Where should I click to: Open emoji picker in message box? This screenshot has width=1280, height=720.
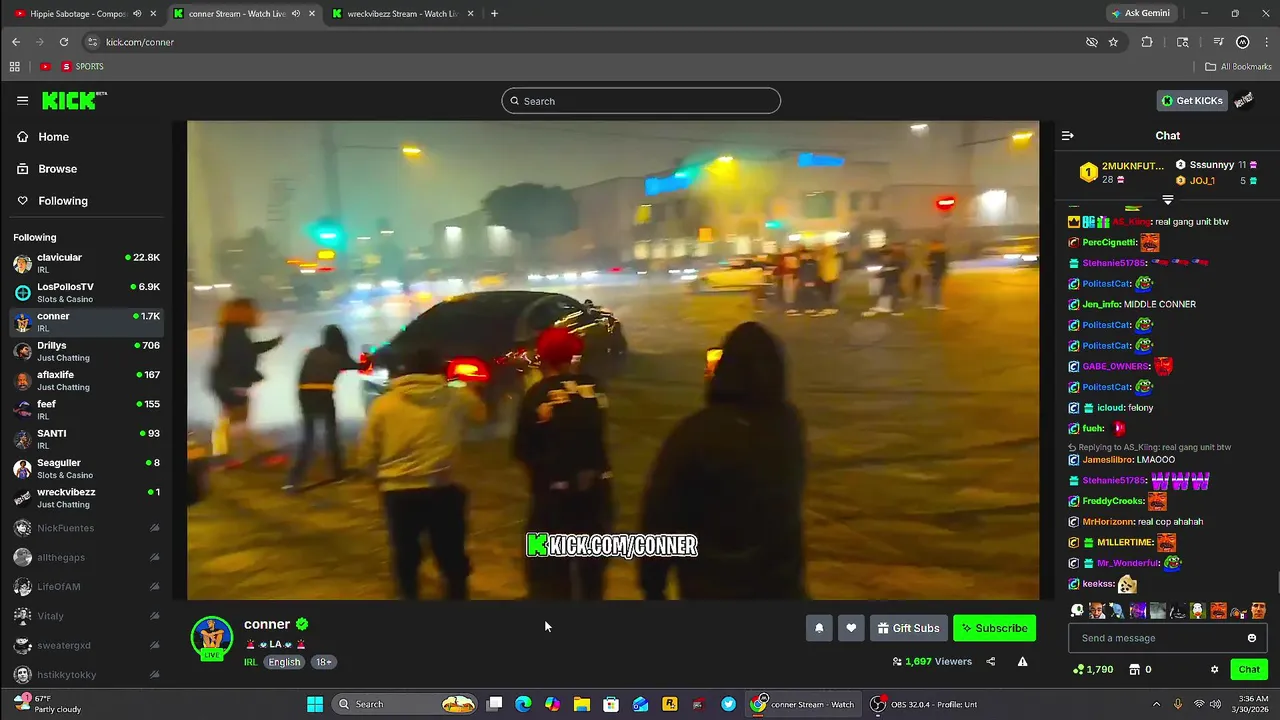tap(1251, 638)
